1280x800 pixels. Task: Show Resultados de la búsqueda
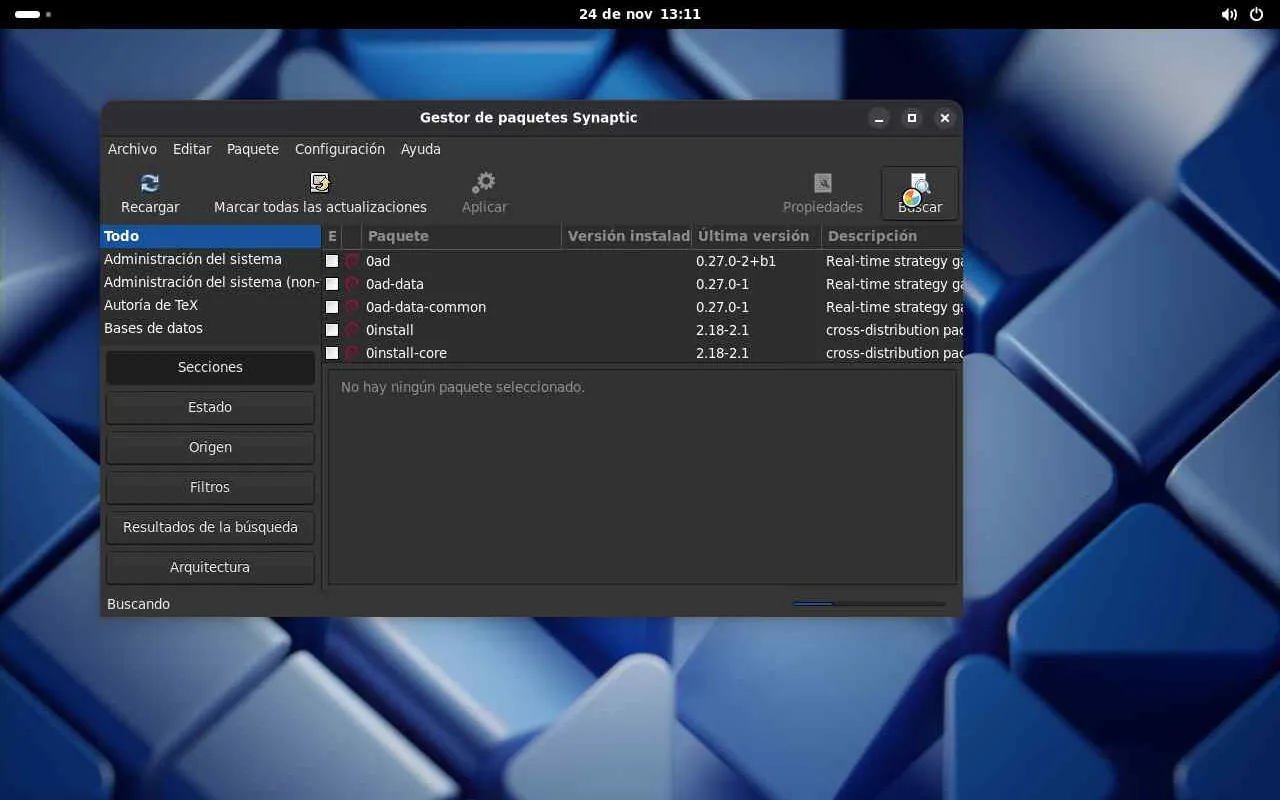point(210,527)
